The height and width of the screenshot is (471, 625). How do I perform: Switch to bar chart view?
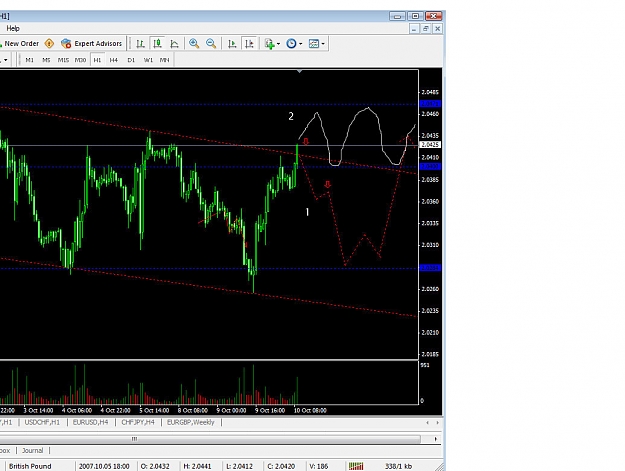tap(140, 43)
